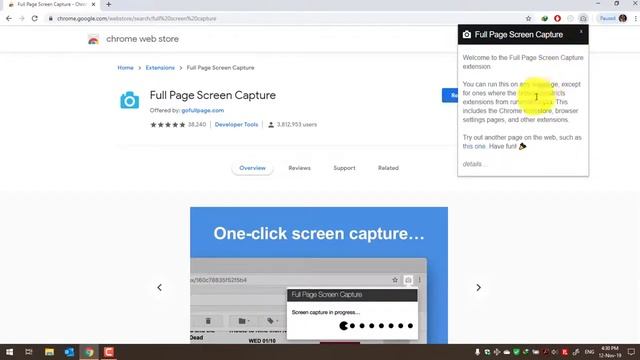This screenshot has height=360, width=640.
Task: Switch to the Reviews tab
Action: coord(300,168)
